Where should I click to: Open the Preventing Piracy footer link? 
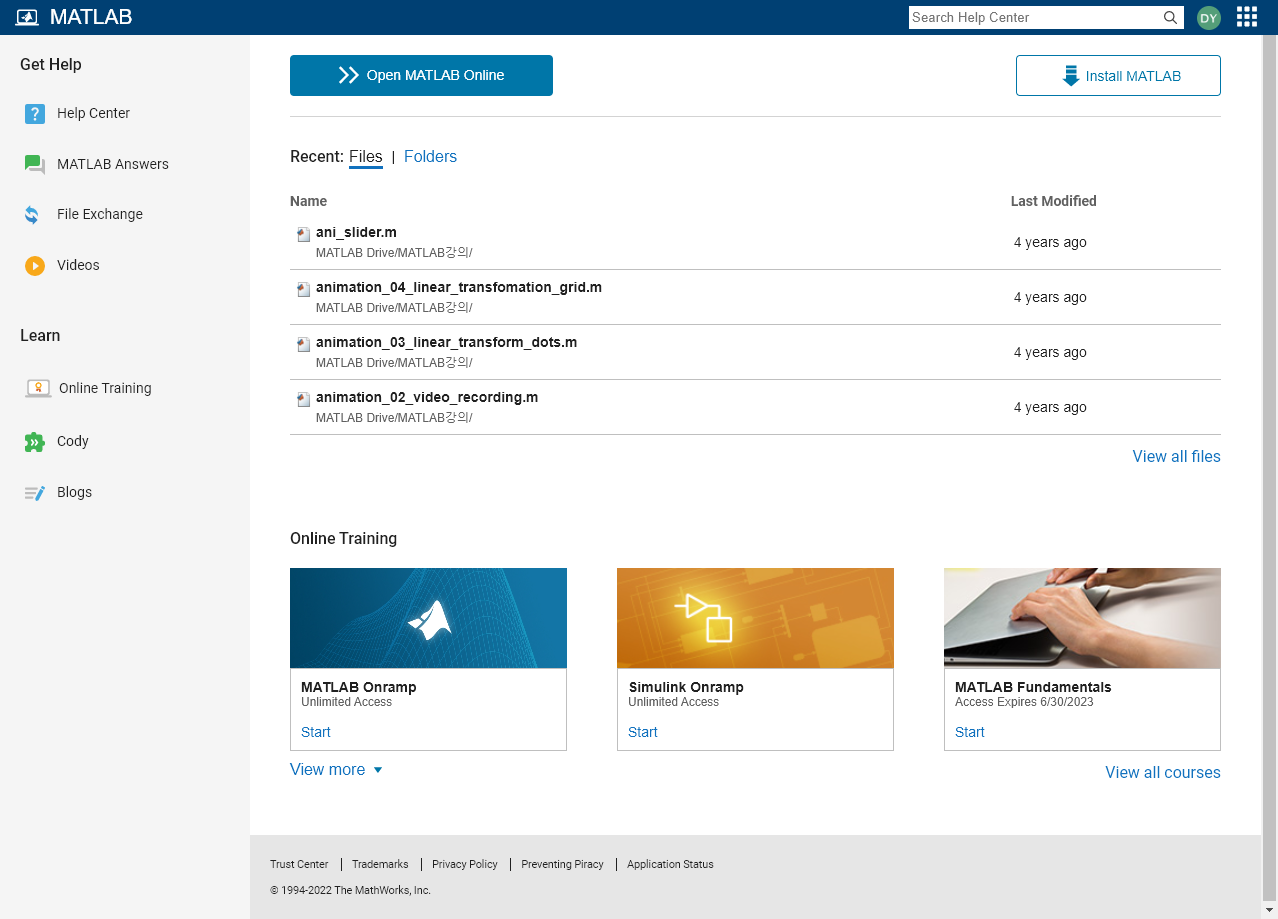coord(562,865)
